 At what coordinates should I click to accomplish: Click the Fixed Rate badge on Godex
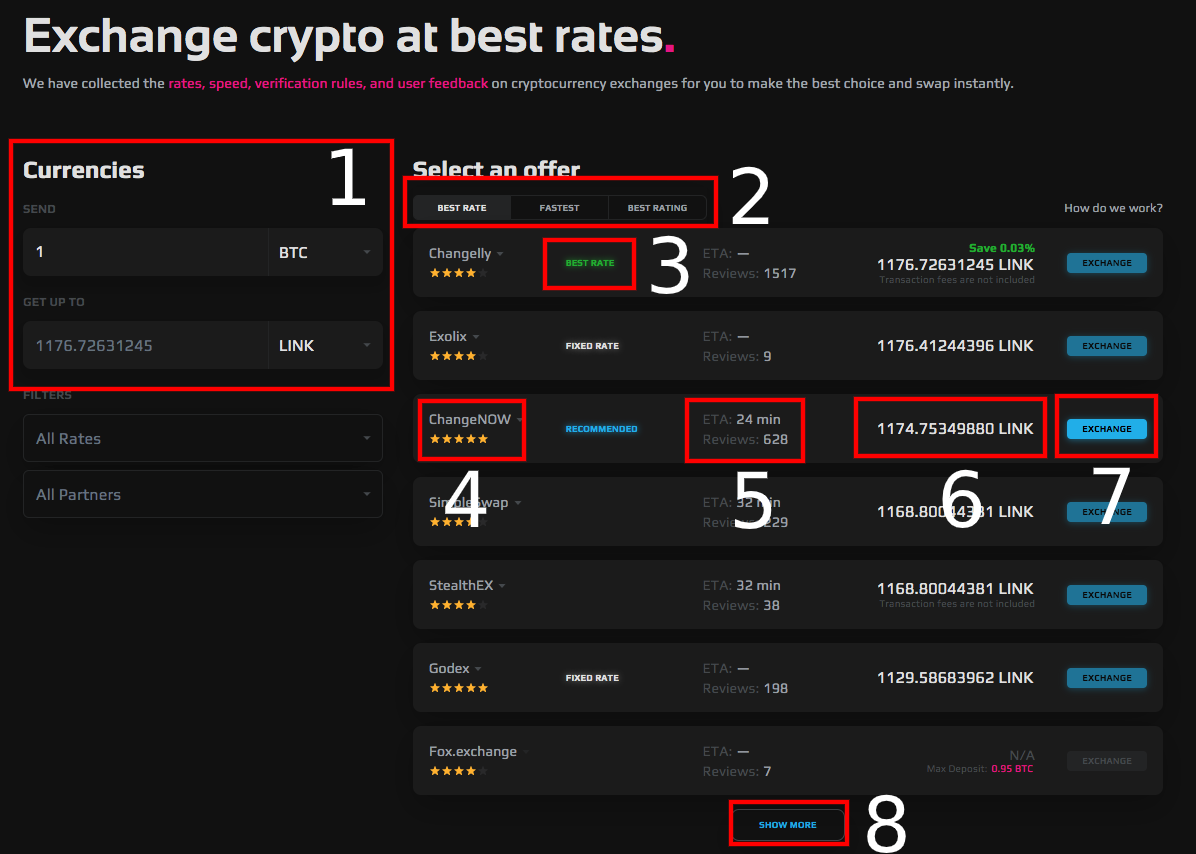592,678
